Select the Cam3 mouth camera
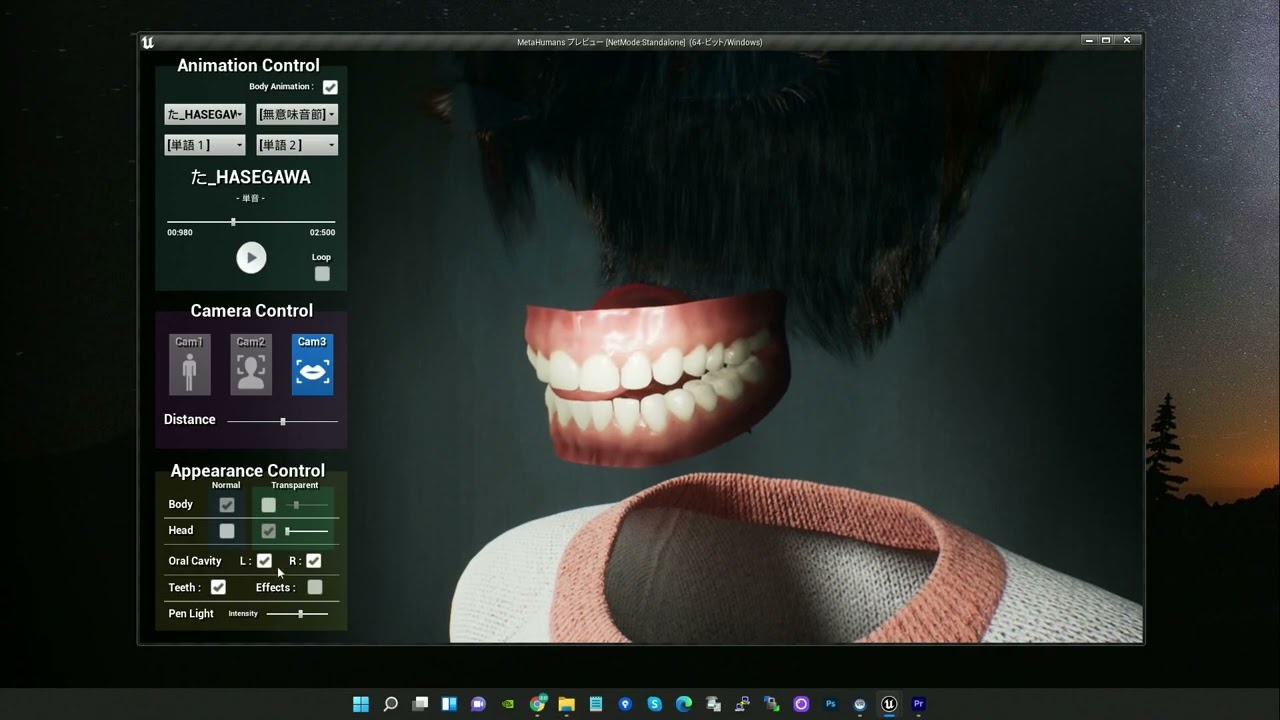 click(x=312, y=365)
